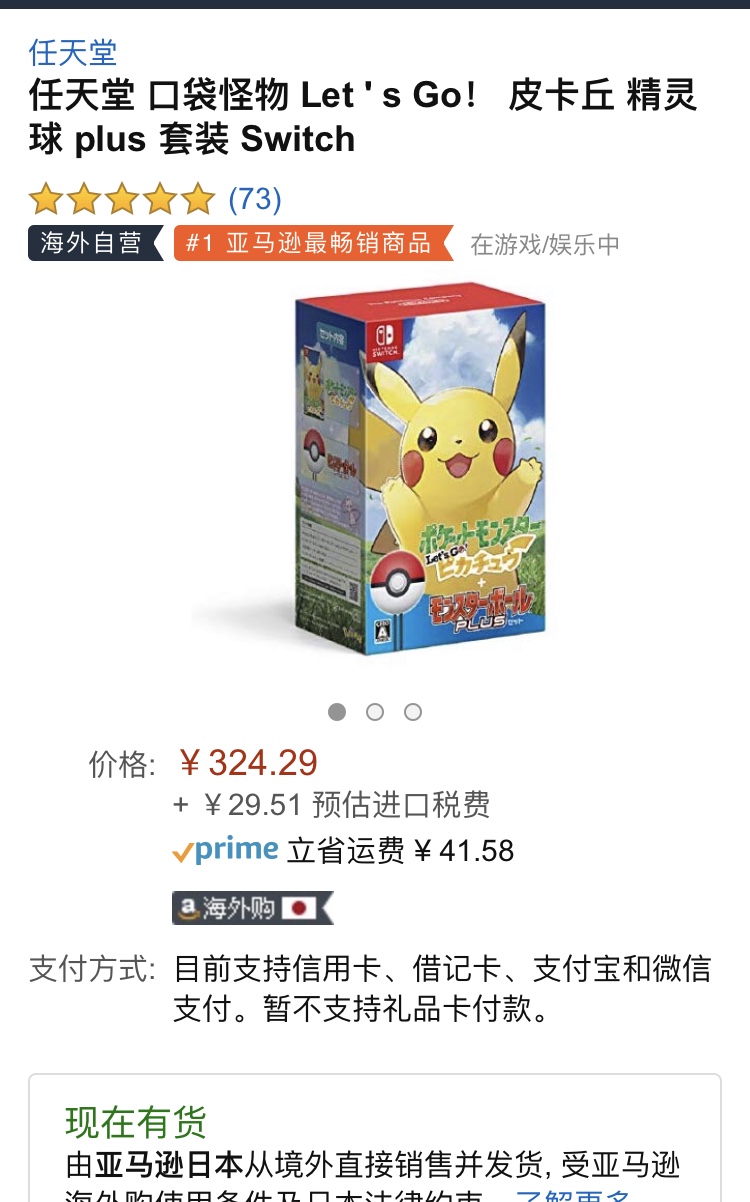
Task: Switch to the second image carousel dot
Action: [375, 712]
